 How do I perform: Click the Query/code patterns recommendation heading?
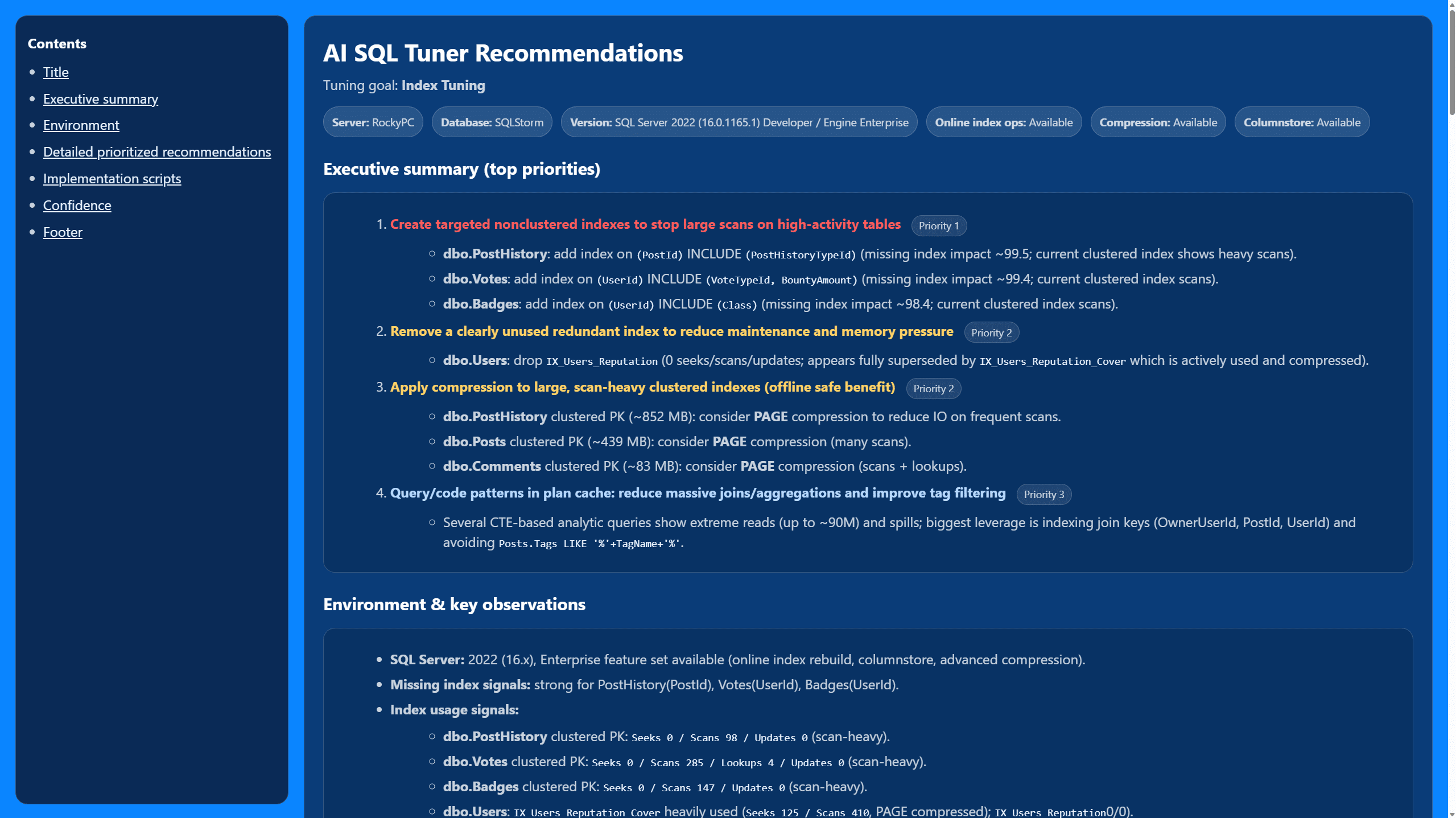pyautogui.click(x=697, y=493)
